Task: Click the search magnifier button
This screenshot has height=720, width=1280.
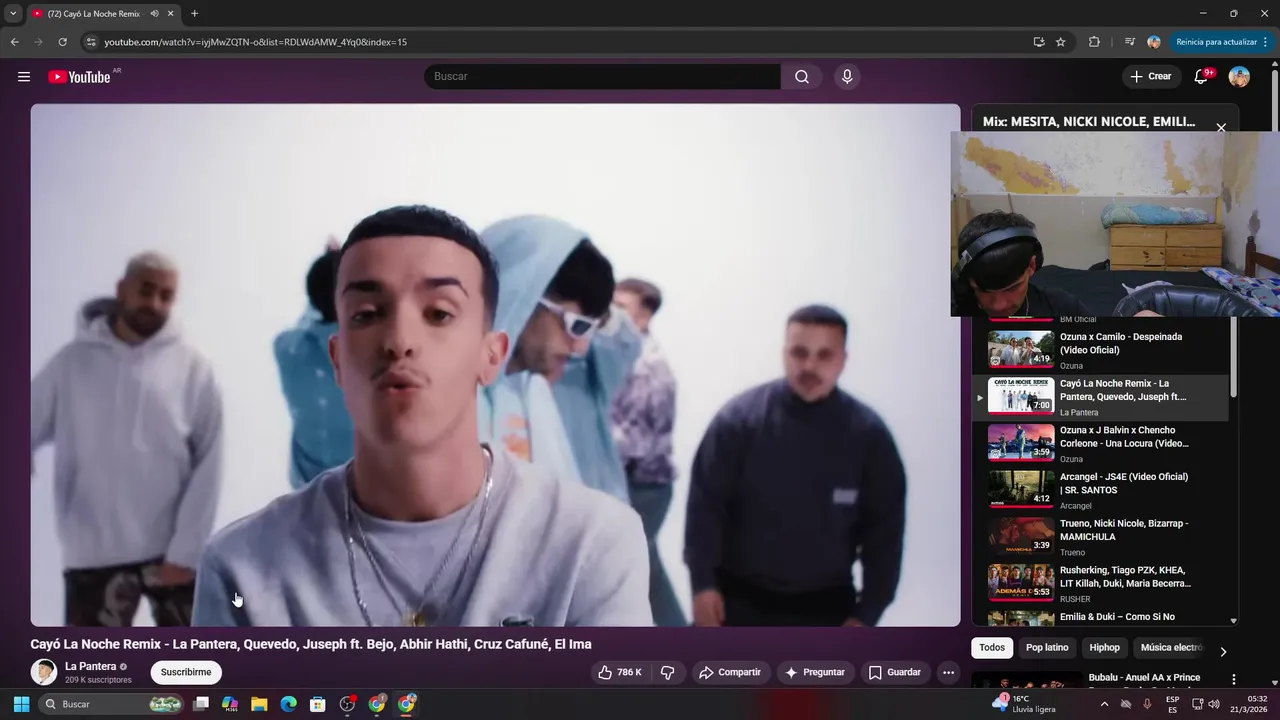Action: 802,77
